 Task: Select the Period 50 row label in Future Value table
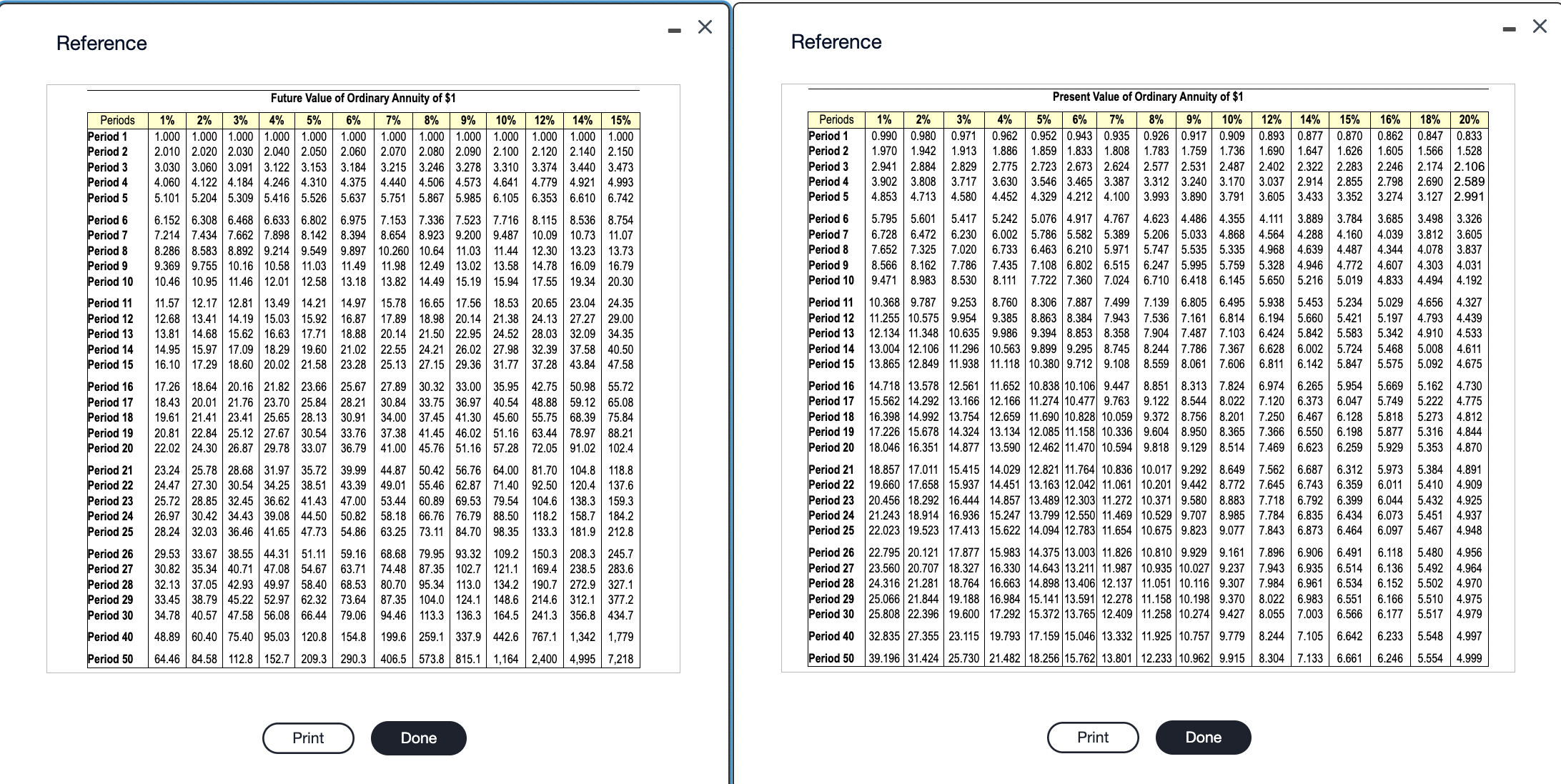pyautogui.click(x=111, y=659)
